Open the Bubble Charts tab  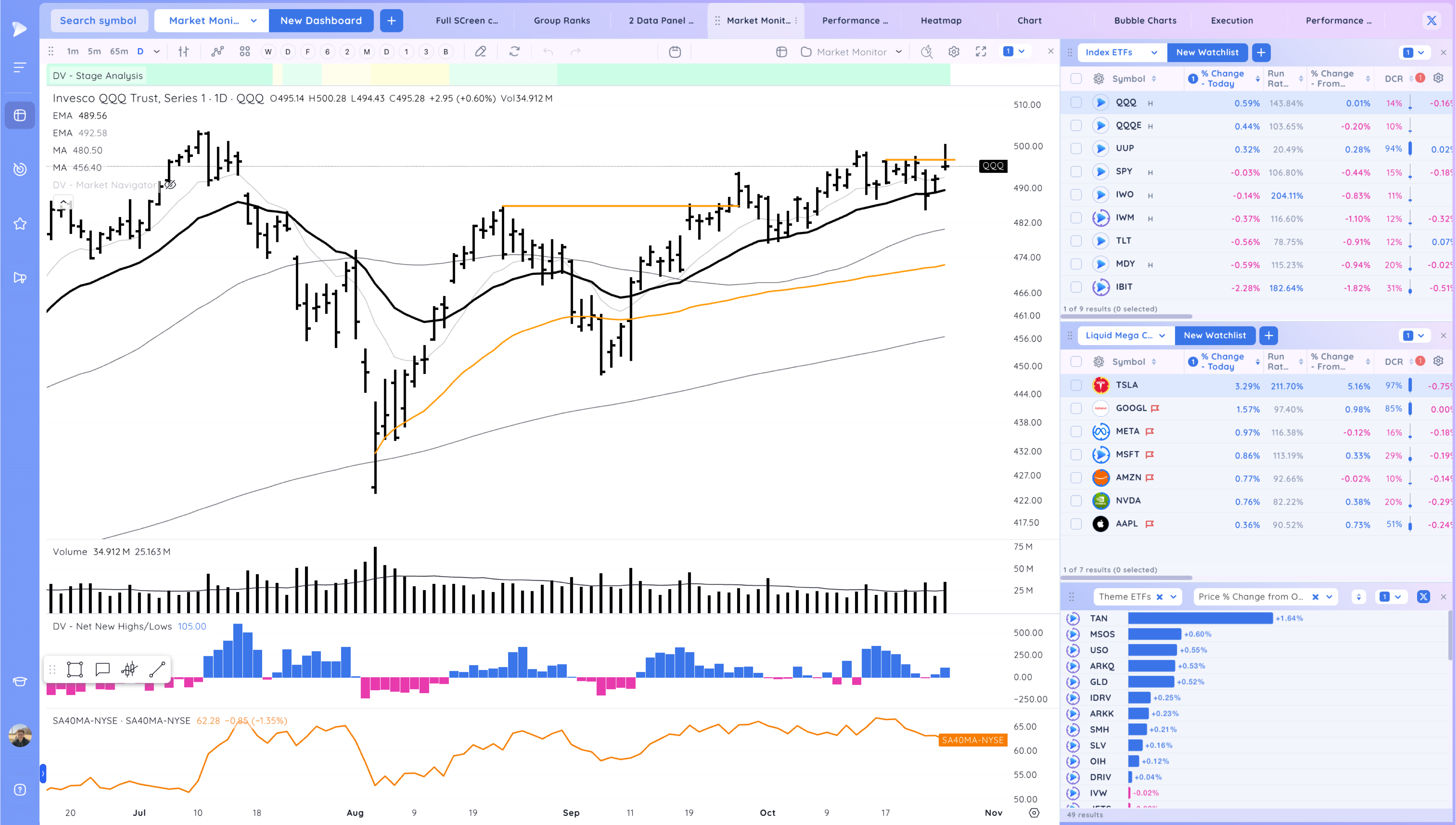point(1144,20)
